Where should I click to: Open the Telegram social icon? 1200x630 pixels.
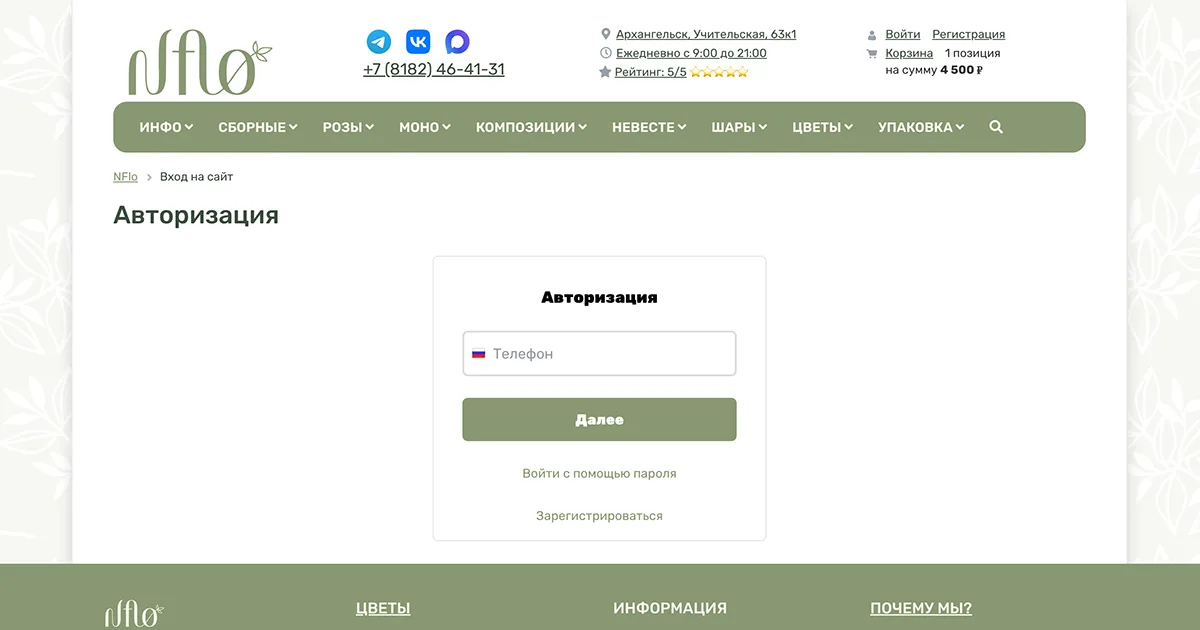coord(379,42)
